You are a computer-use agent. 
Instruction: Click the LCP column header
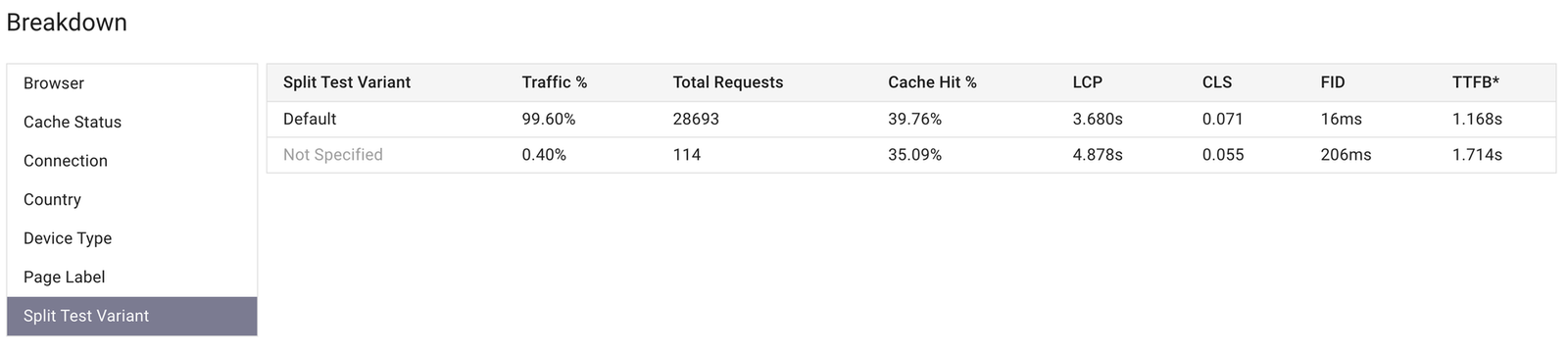[x=1087, y=82]
